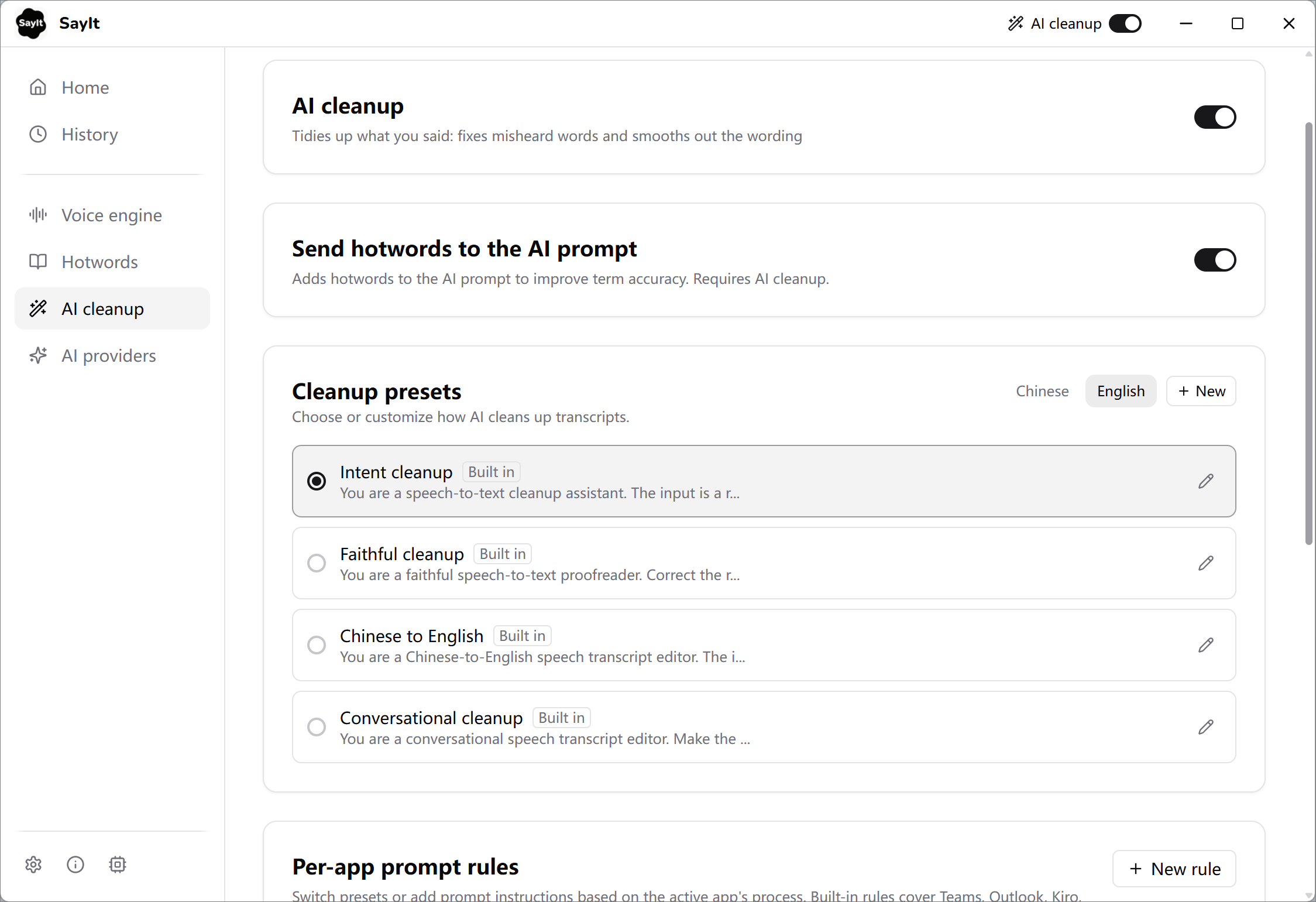The image size is (1316, 902).
Task: Click the Built in badge on Faithful cleanup
Action: coord(503,554)
